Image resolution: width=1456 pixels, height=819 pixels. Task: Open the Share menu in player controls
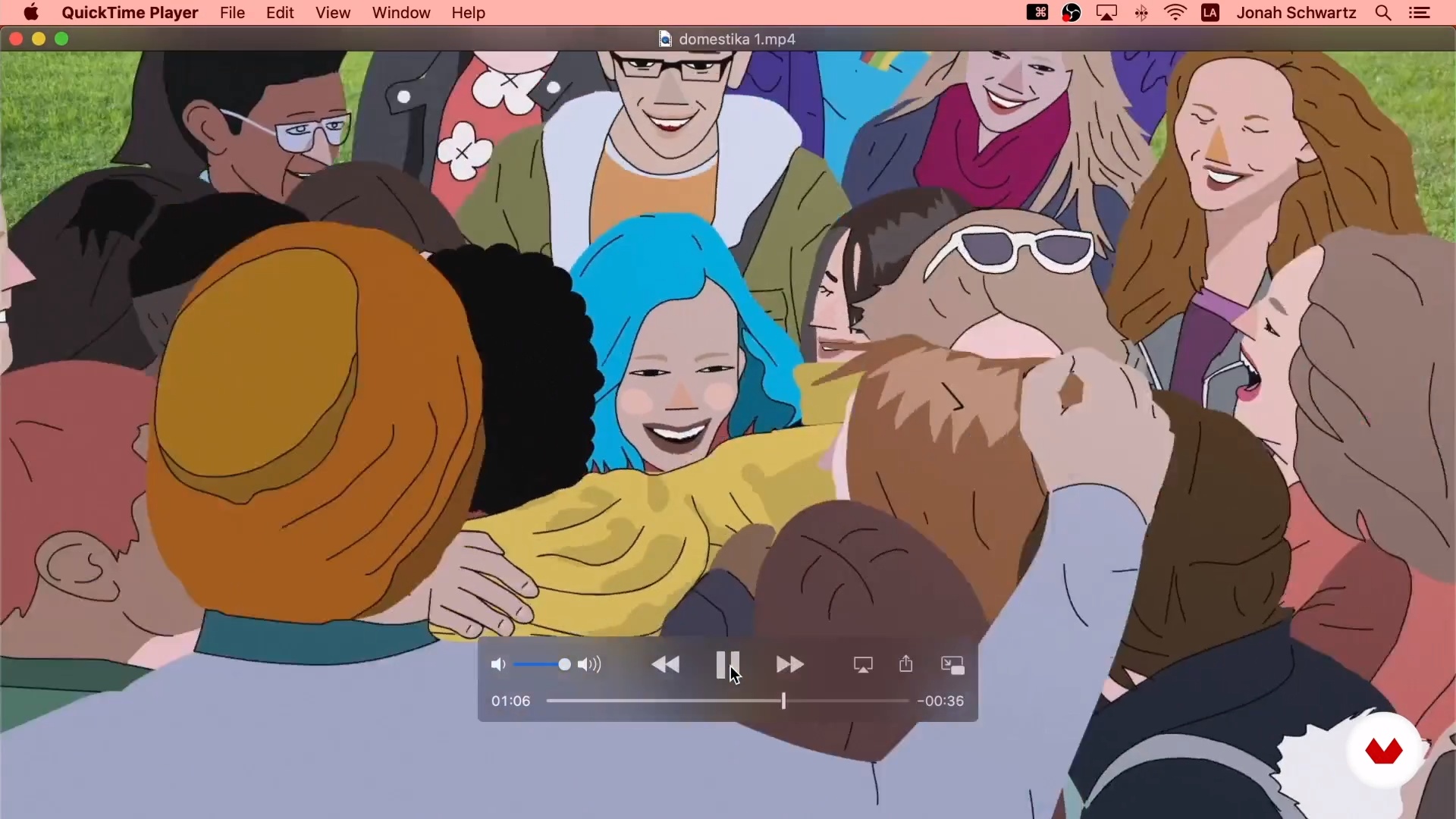point(905,664)
